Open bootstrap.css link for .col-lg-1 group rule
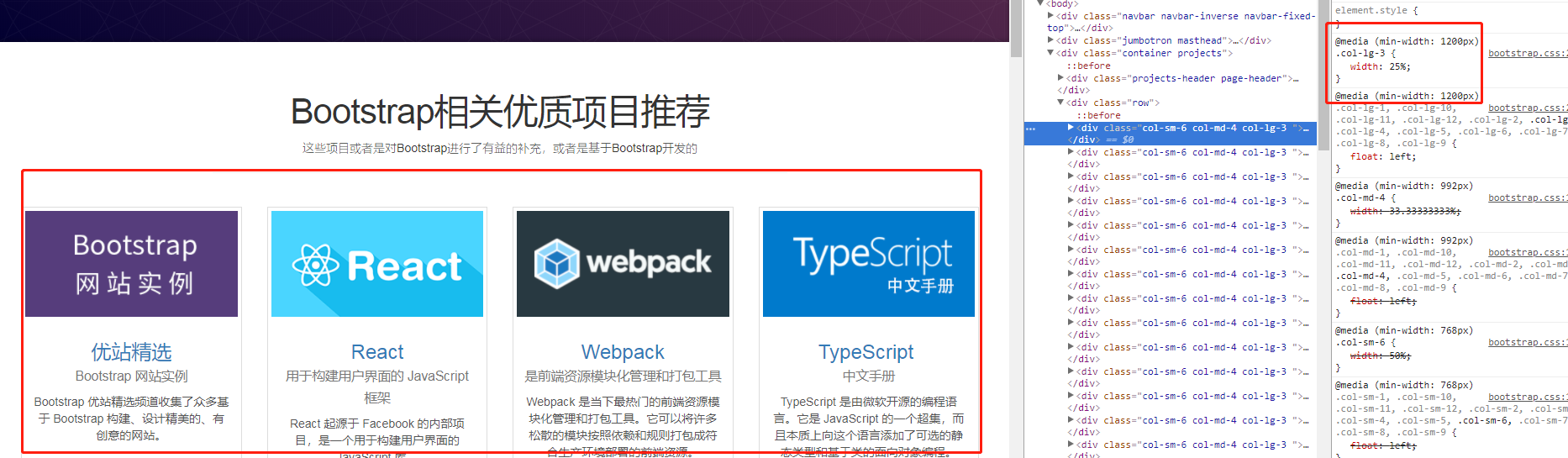 (1528, 108)
